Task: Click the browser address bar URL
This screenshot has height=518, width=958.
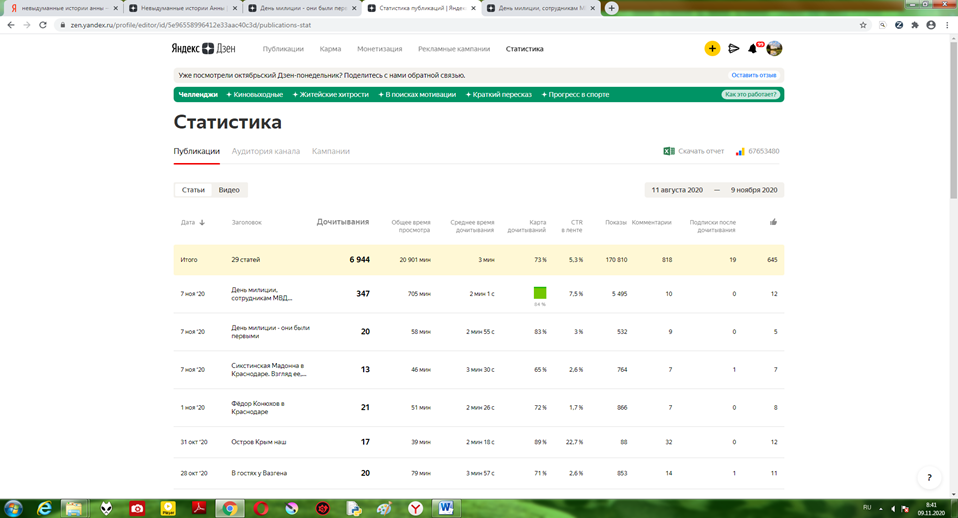Action: pos(191,25)
